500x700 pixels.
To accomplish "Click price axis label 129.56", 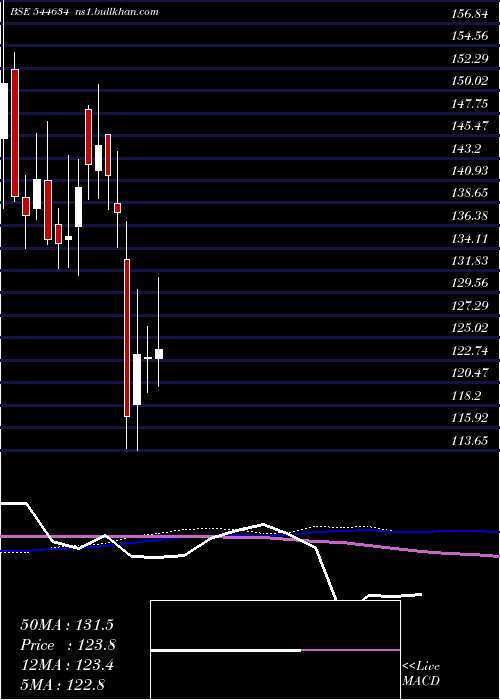I will (470, 283).
